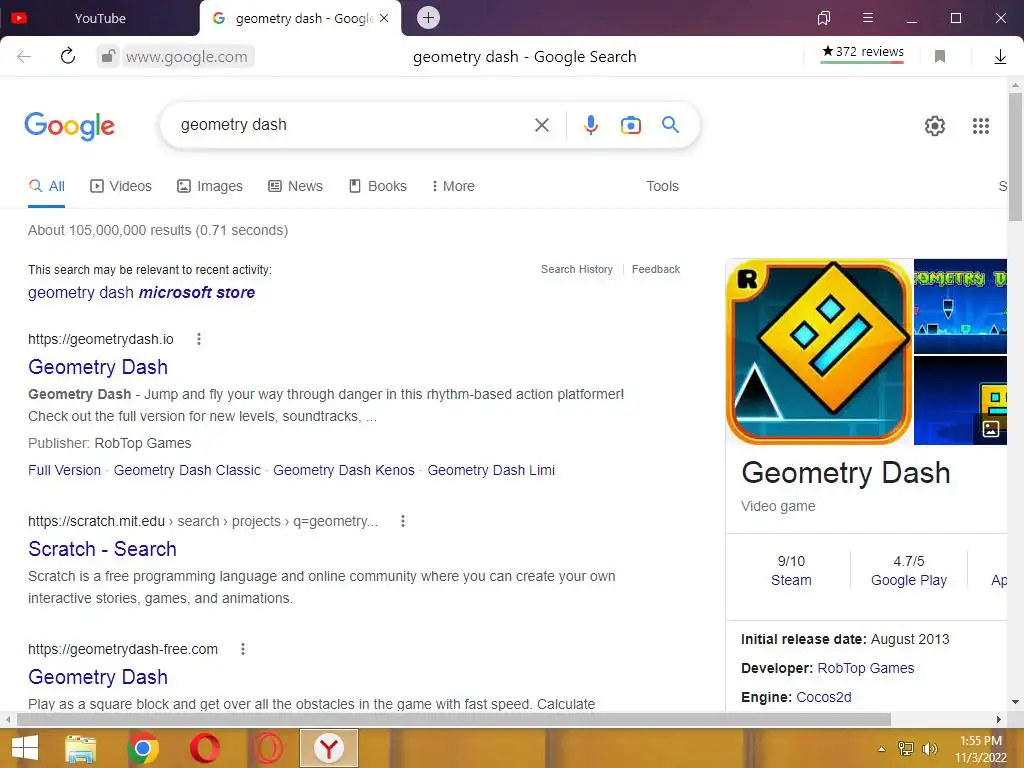This screenshot has width=1024, height=768.
Task: Open the Geometry Dash app icon image
Action: 819,351
